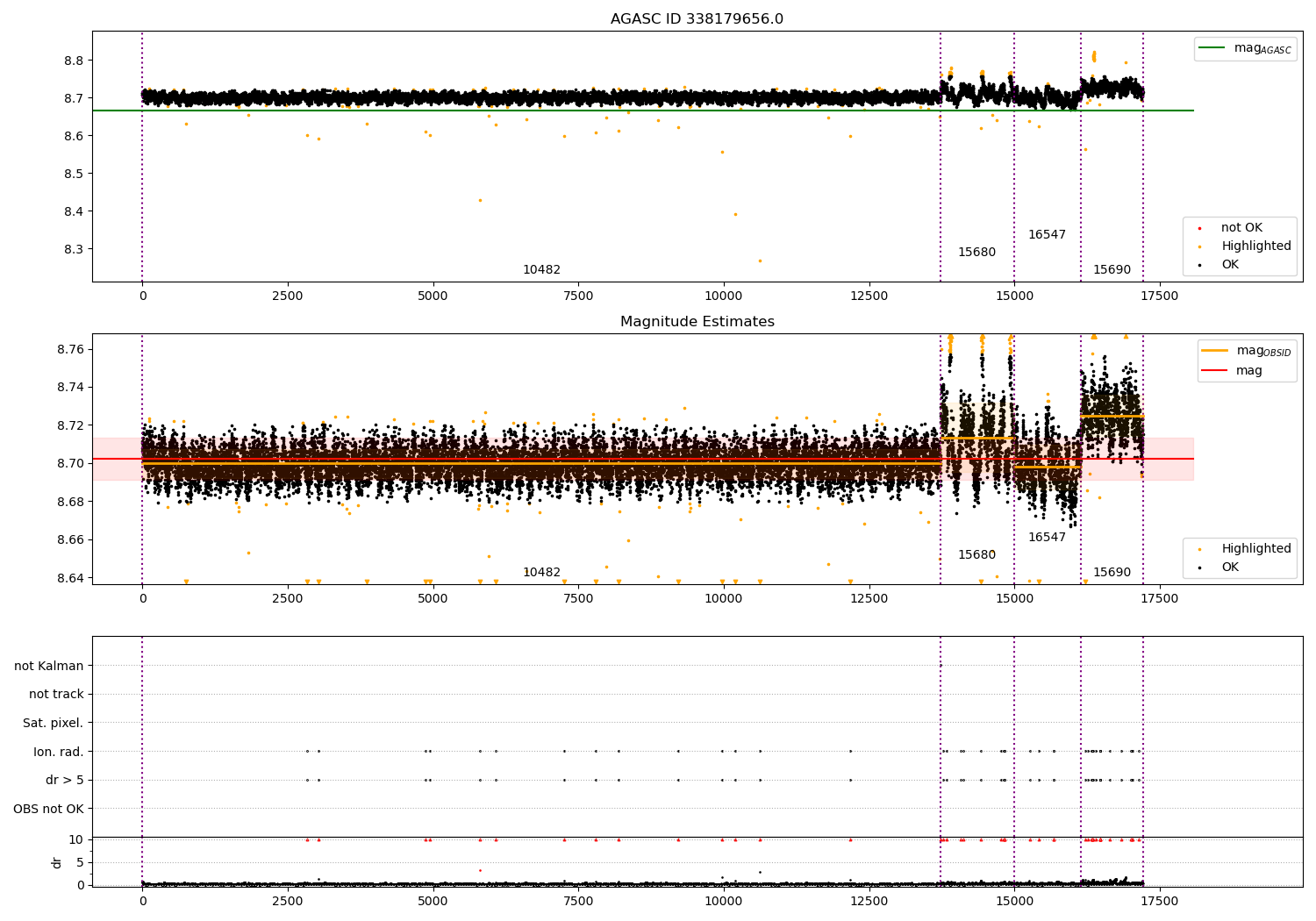The image size is (1316, 921).
Task: Click the title 'AGASC ID 338179656.0'
Action: 697,19
